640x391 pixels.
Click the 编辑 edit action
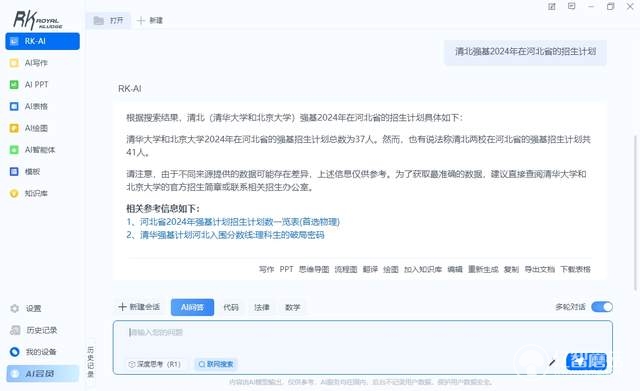pos(455,269)
